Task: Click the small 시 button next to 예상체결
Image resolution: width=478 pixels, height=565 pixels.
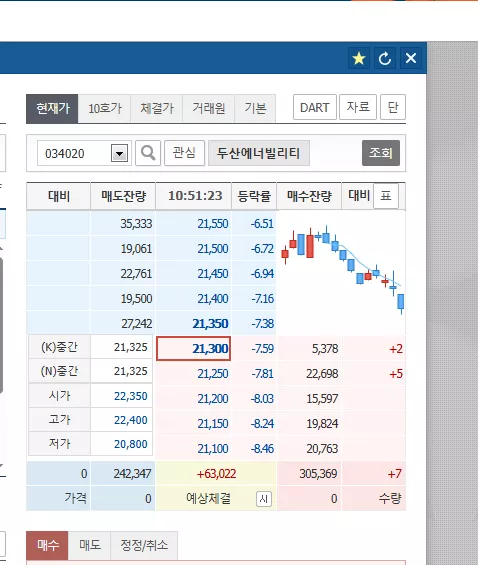Action: 264,499
